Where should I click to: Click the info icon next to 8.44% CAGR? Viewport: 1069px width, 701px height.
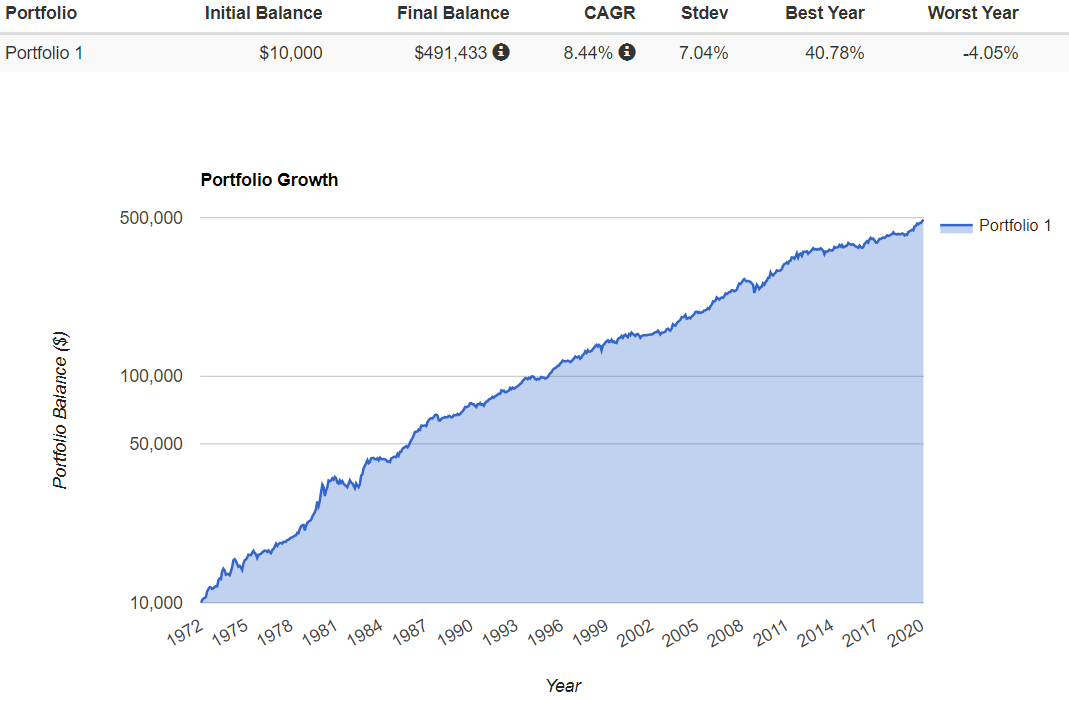[x=627, y=52]
